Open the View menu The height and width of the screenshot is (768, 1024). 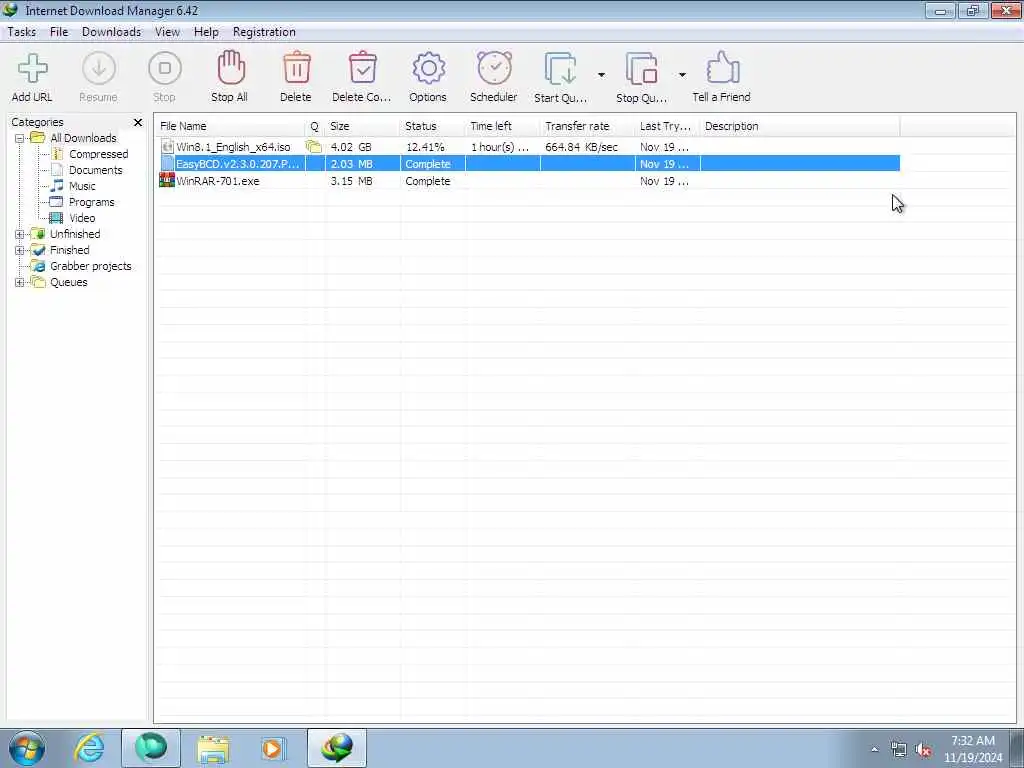(167, 32)
